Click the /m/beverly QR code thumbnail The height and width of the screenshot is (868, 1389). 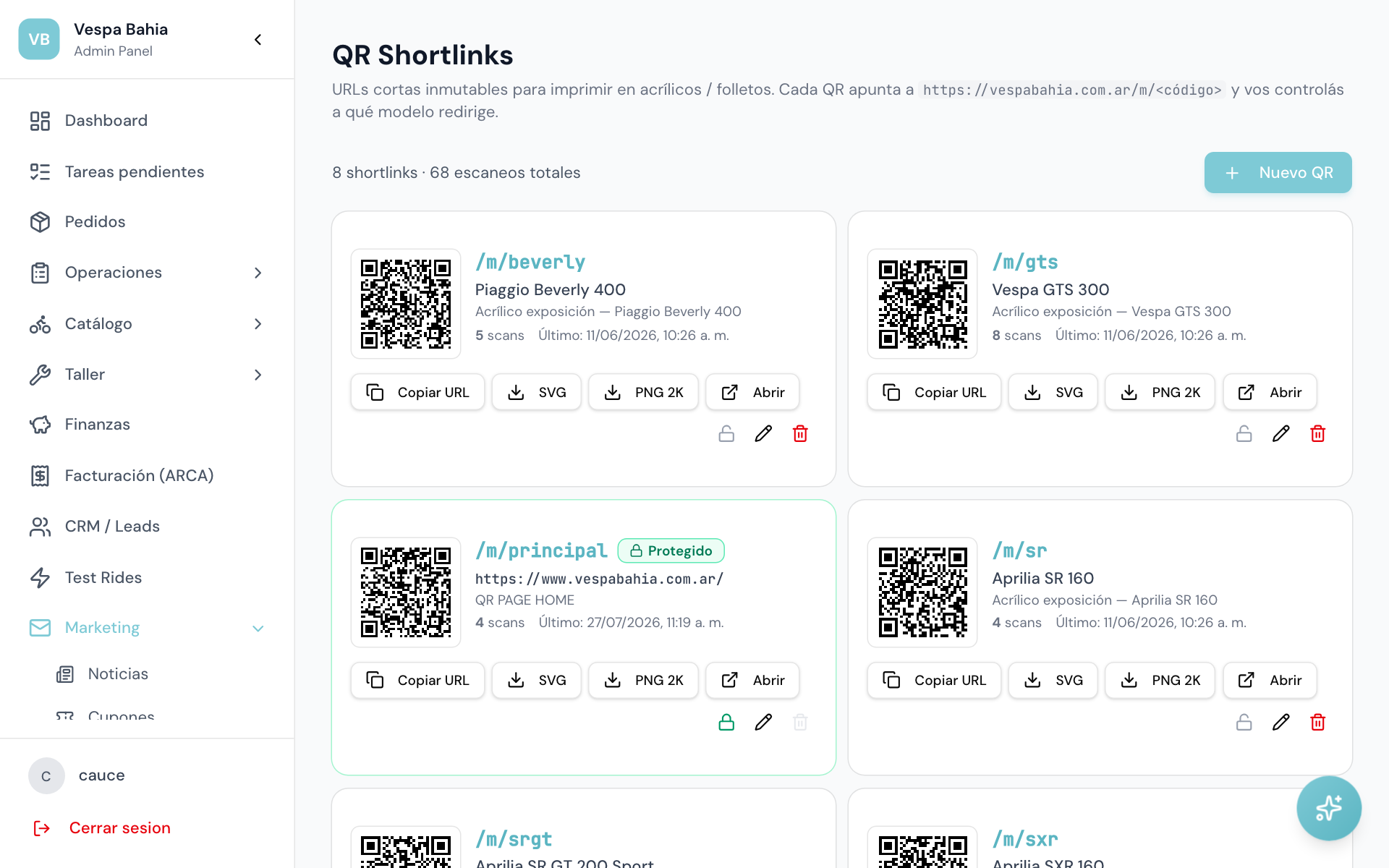tap(406, 304)
